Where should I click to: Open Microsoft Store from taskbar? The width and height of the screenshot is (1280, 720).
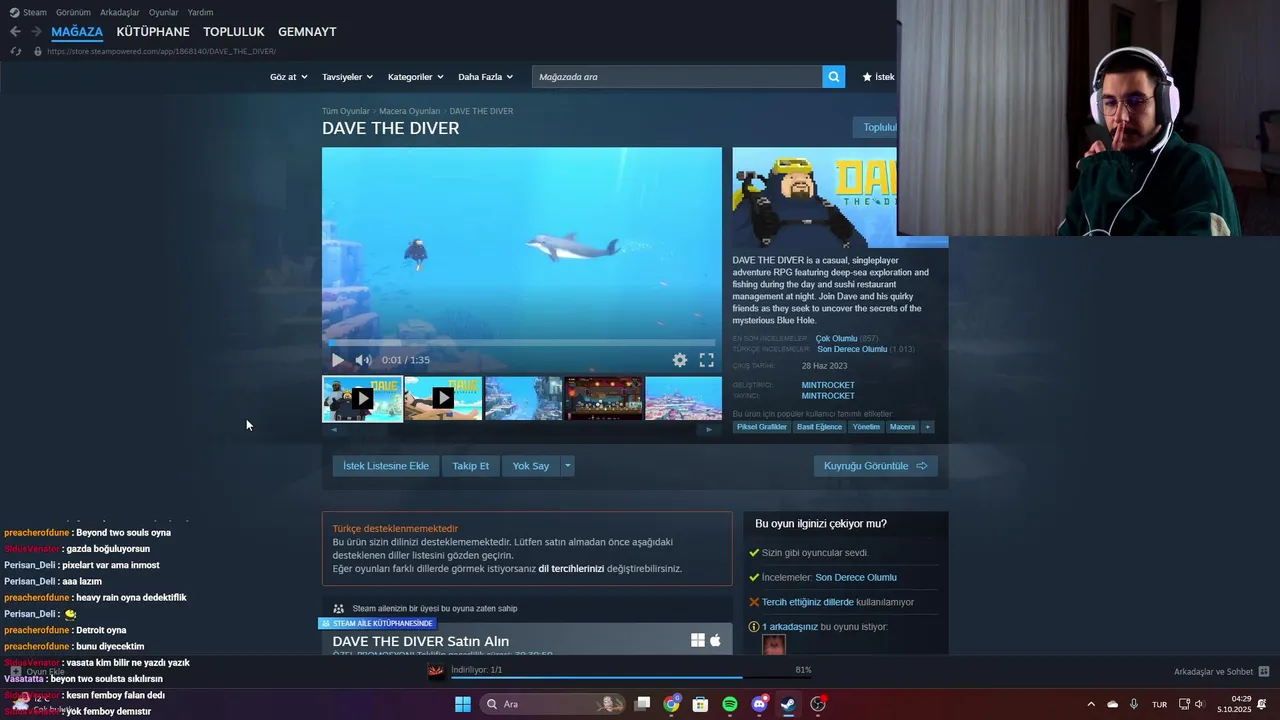coord(700,704)
